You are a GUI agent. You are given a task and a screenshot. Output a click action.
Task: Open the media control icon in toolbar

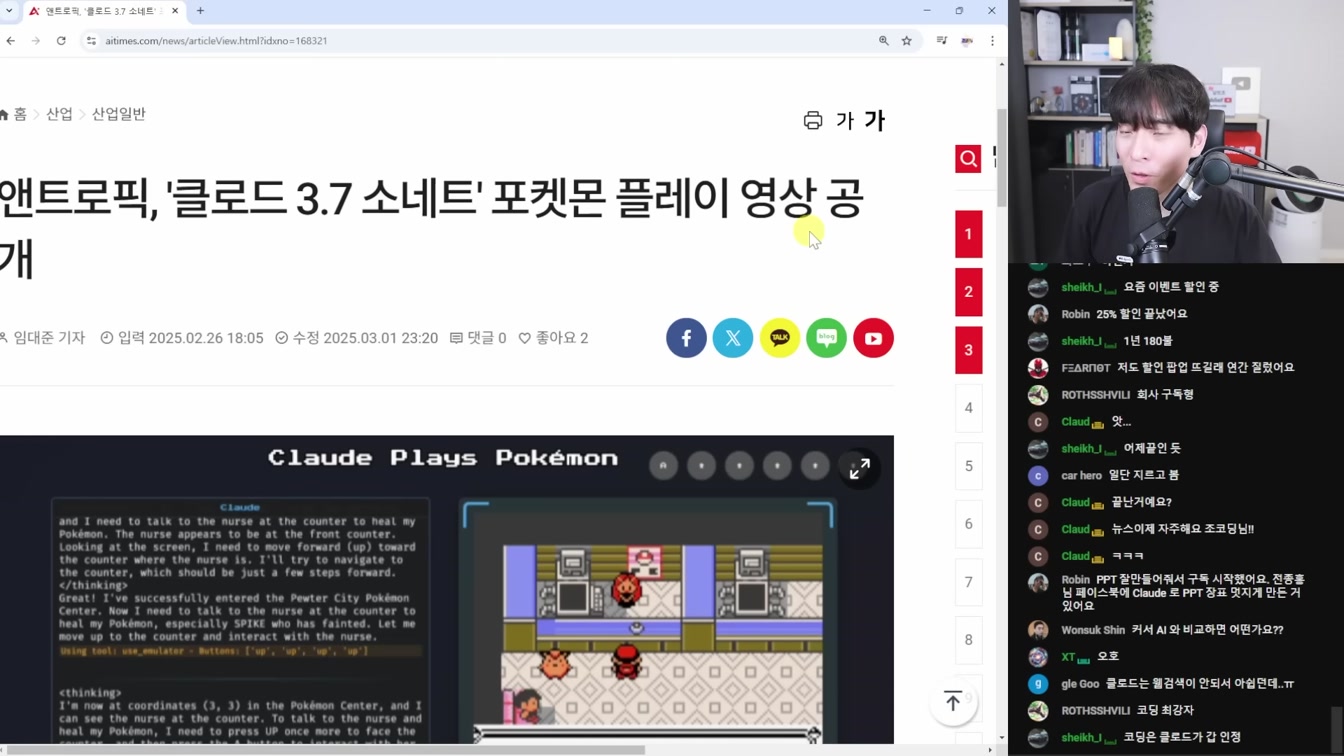tap(942, 41)
